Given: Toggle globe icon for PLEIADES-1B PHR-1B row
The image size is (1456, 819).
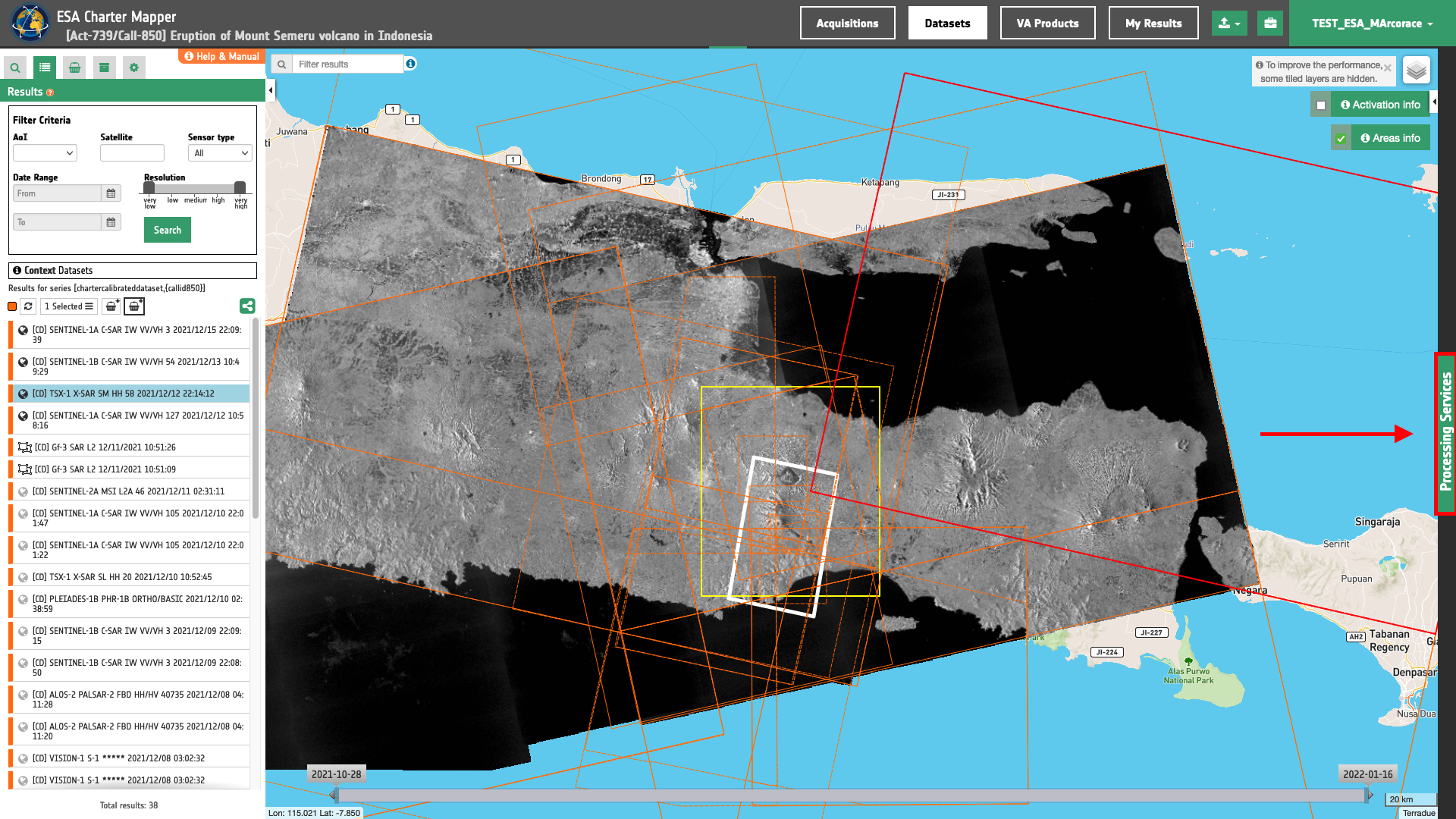Looking at the screenshot, I should pos(24,600).
